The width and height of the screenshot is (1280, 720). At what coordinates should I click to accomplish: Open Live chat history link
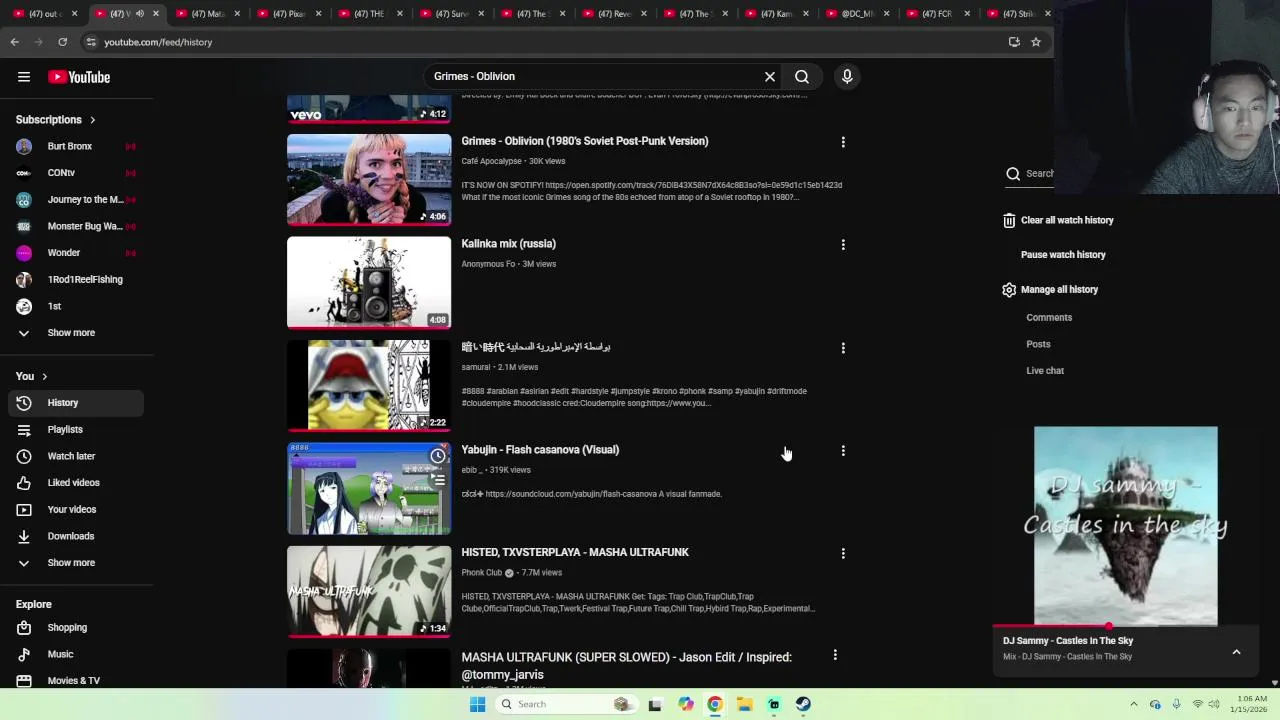click(1045, 371)
